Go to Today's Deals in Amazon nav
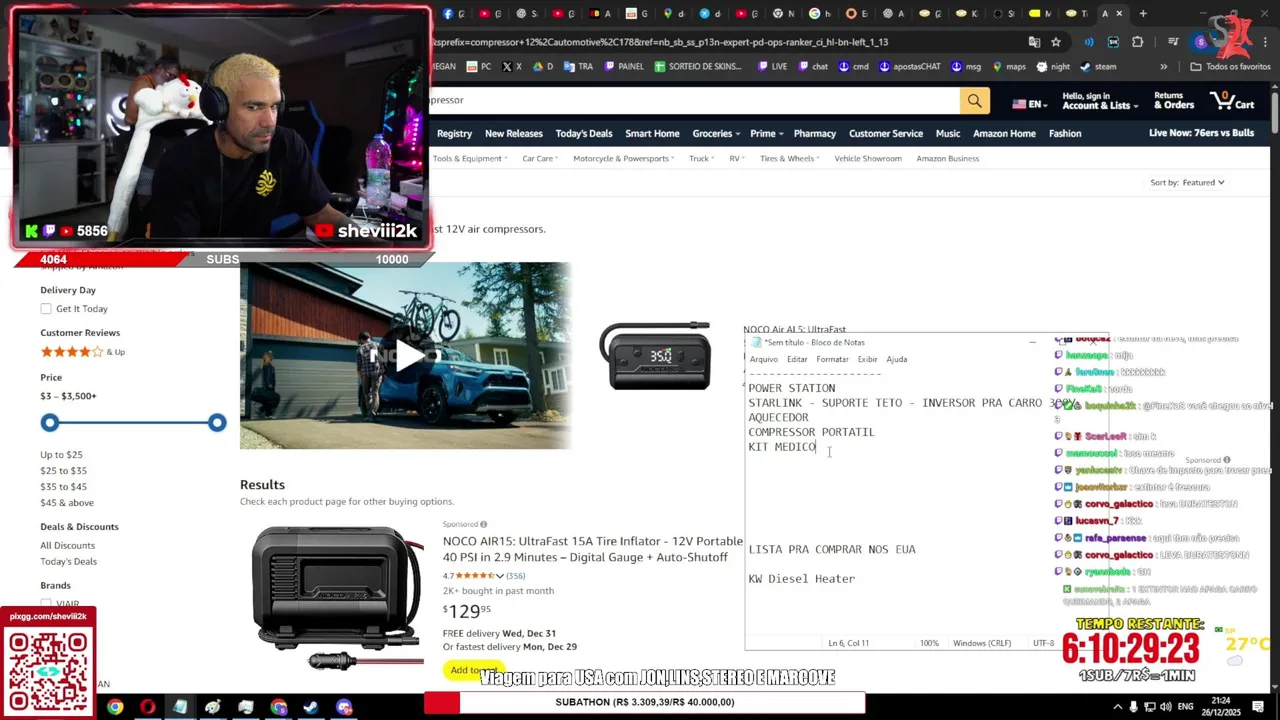Screen dimensions: 1280x720 [x=584, y=134]
